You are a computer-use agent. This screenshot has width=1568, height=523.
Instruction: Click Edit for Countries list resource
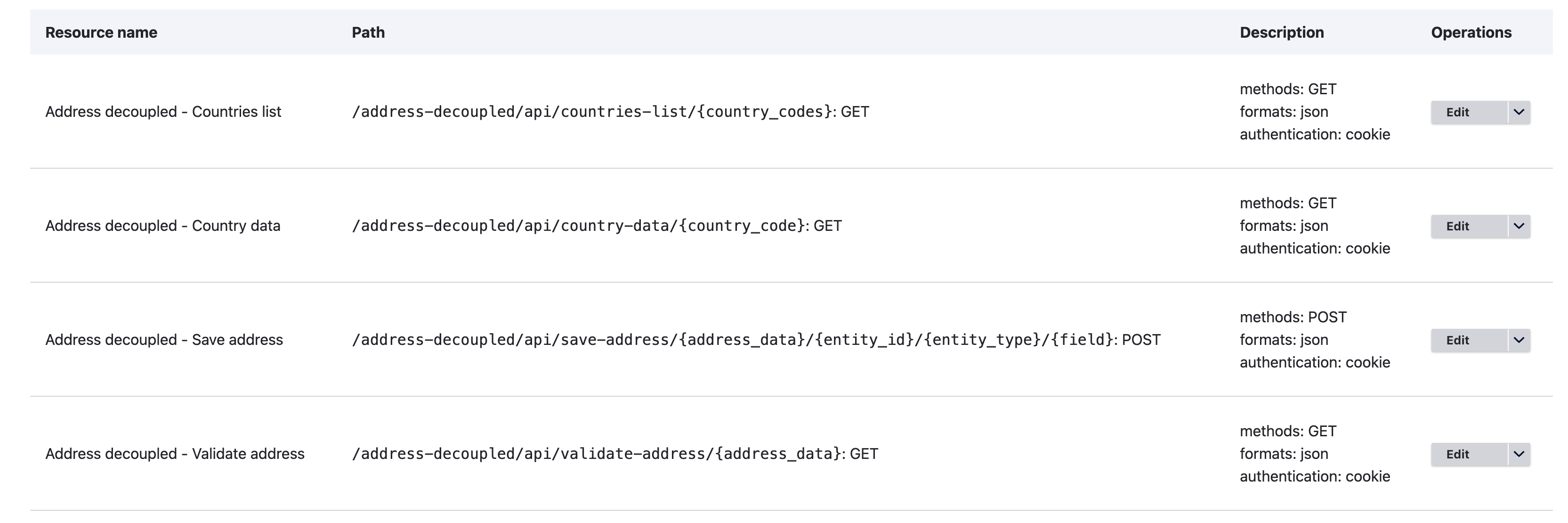[1458, 112]
